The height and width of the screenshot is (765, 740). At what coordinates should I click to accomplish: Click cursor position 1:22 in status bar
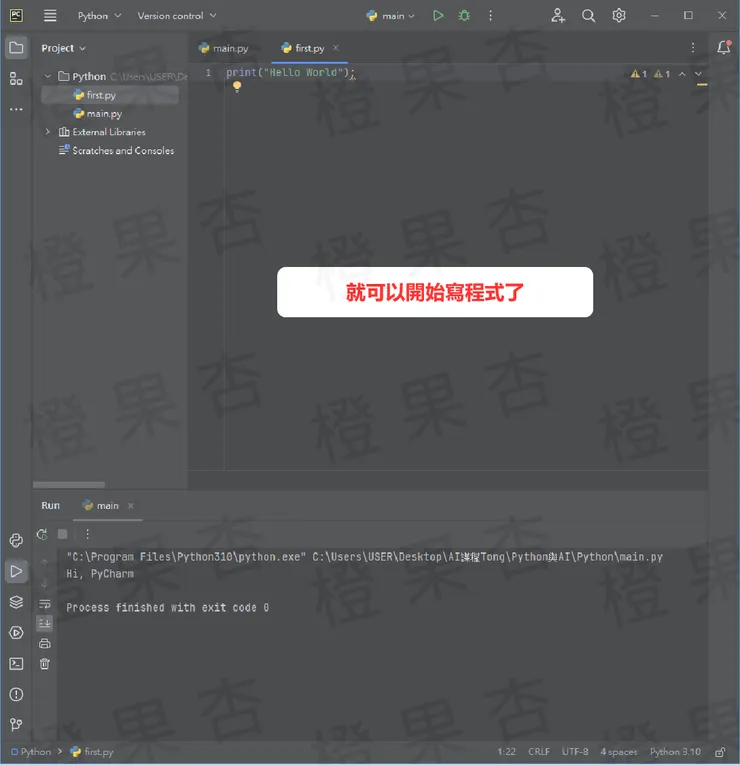tap(506, 752)
